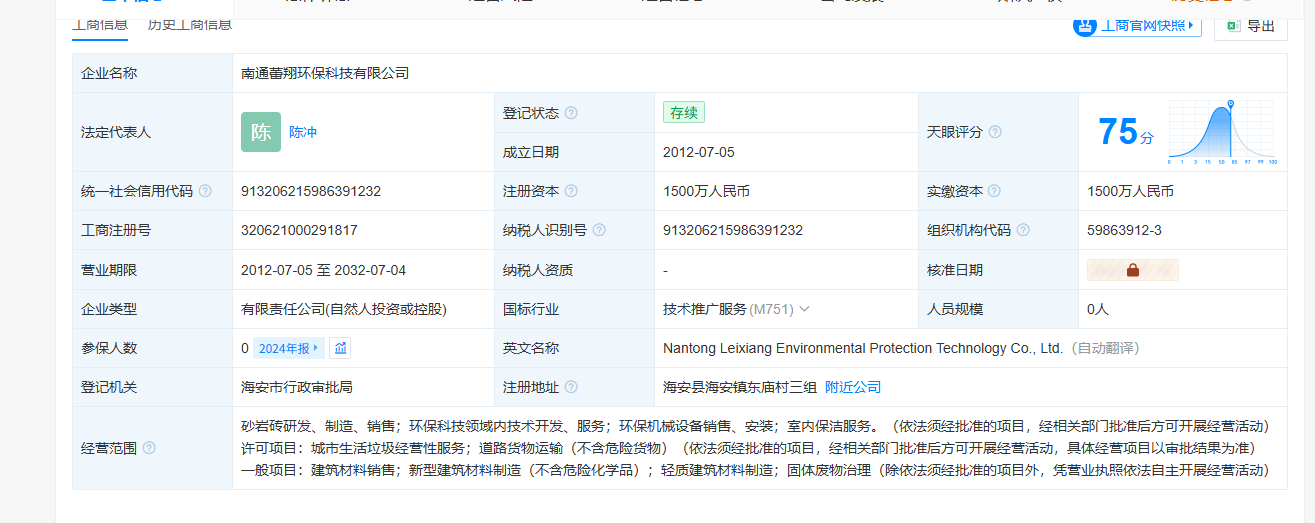Click the 国标行业 label cell
The width and height of the screenshot is (1315, 523).
(x=574, y=309)
